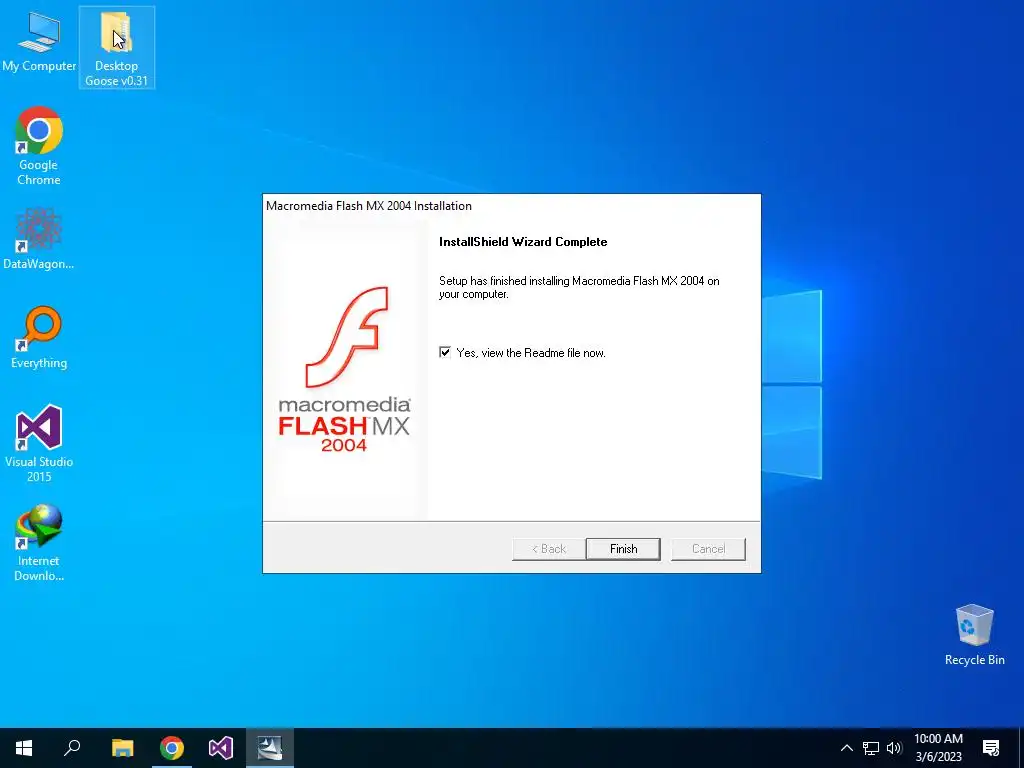Select the DataWagon desktop shortcut
Image resolution: width=1024 pixels, height=768 pixels.
[39, 238]
